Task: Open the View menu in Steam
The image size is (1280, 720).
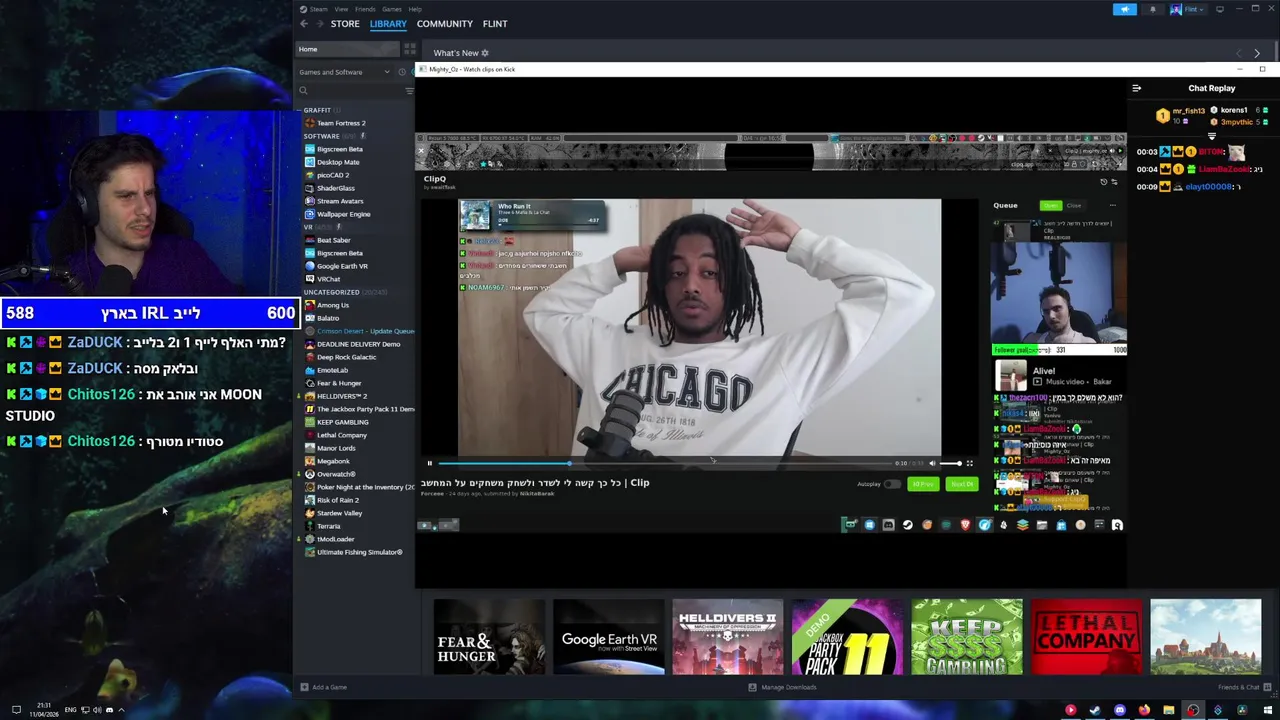Action: [x=341, y=9]
